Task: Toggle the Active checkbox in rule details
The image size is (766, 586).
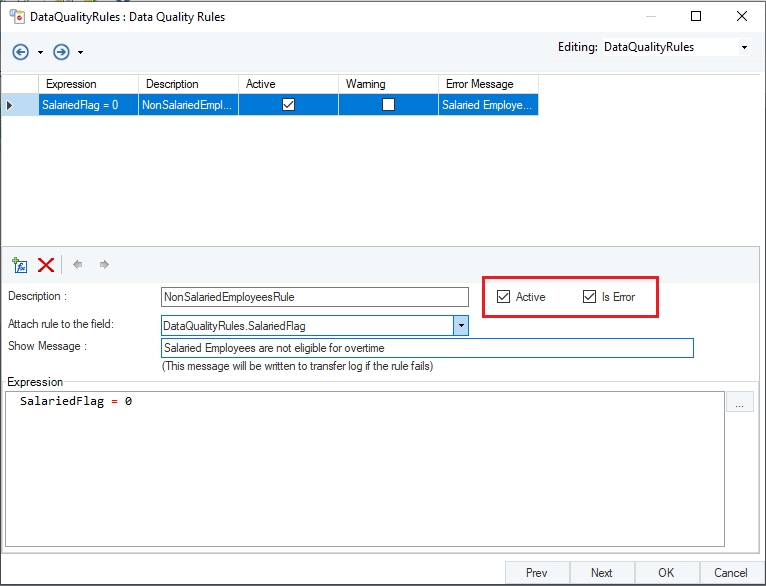Action: click(x=504, y=297)
